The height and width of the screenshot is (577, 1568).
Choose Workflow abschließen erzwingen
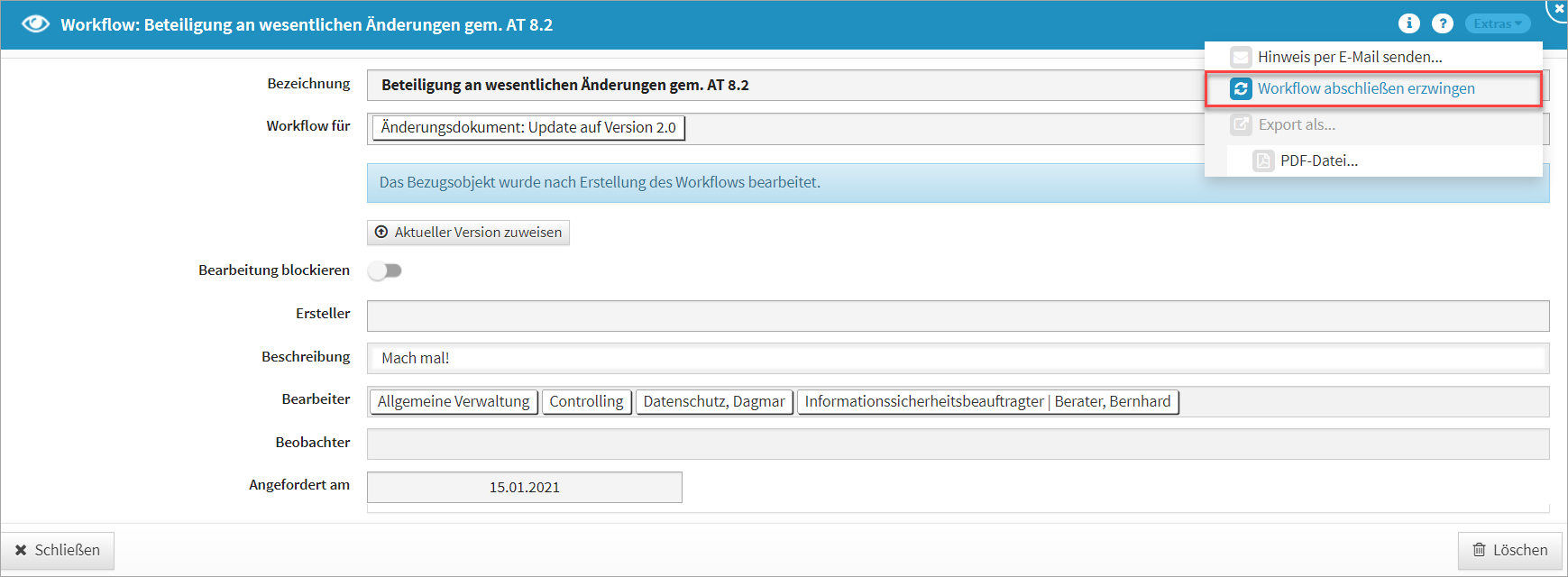[x=1373, y=89]
